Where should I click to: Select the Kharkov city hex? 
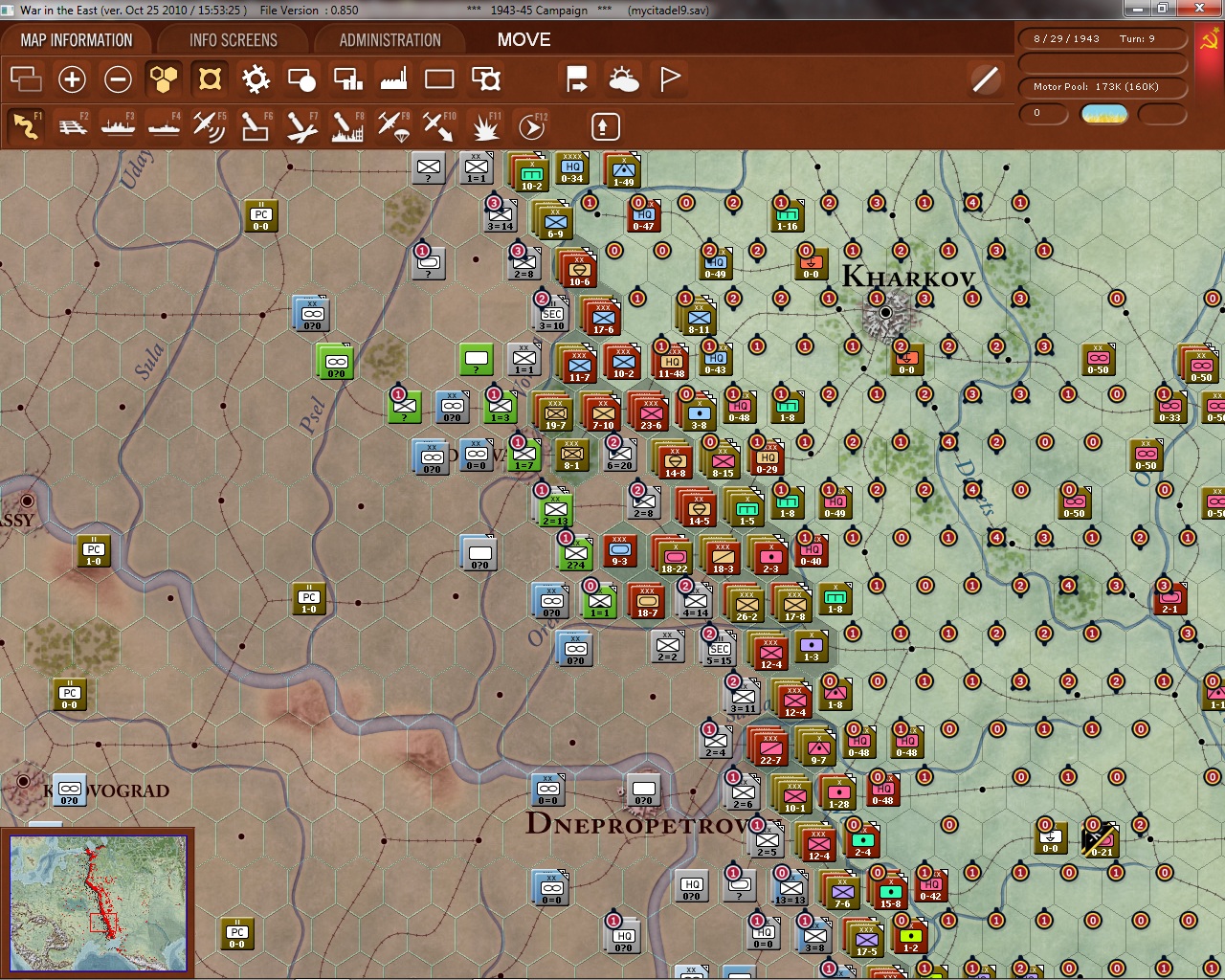pyautogui.click(x=886, y=313)
